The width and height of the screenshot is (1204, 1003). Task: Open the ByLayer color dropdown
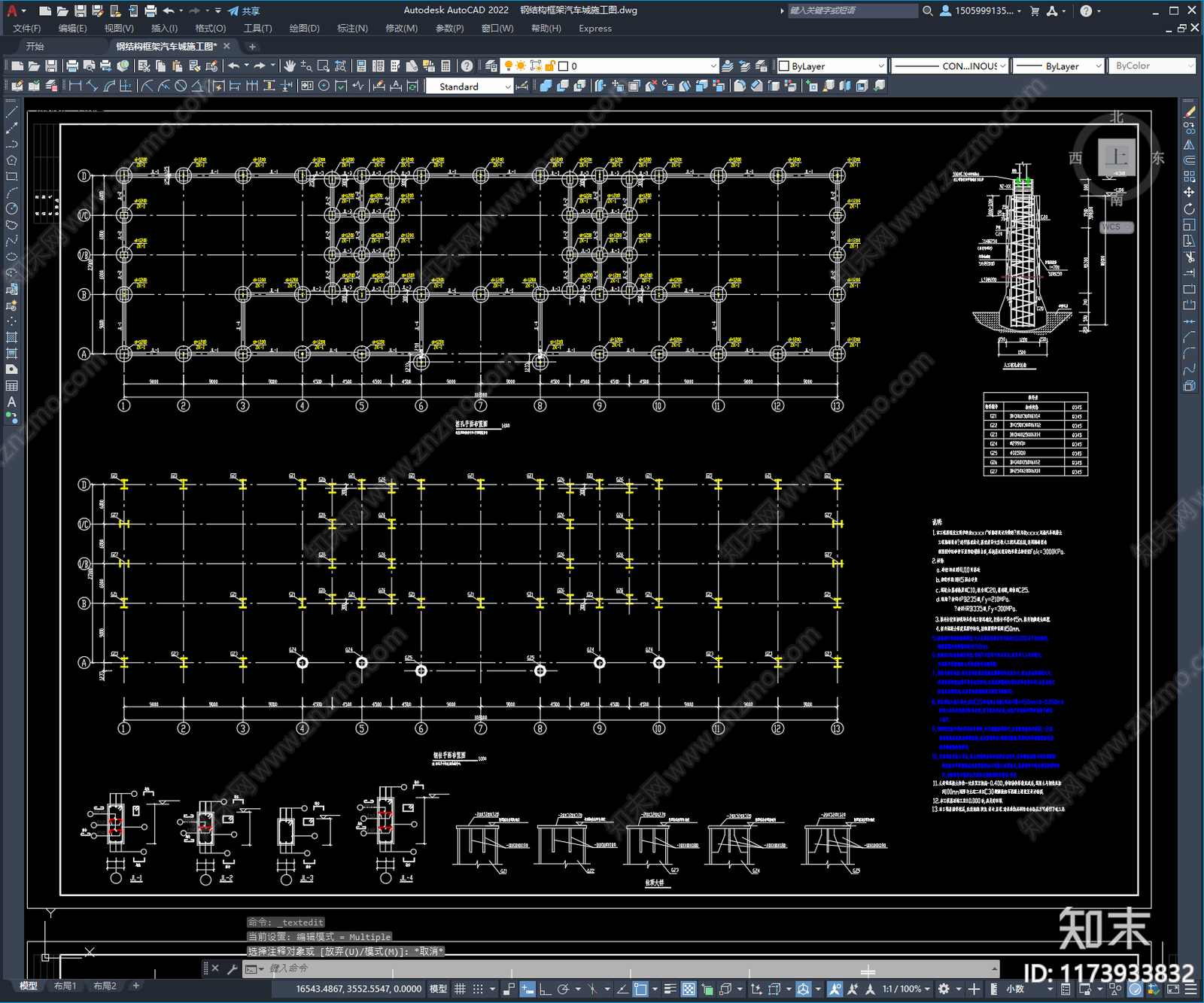click(x=832, y=66)
